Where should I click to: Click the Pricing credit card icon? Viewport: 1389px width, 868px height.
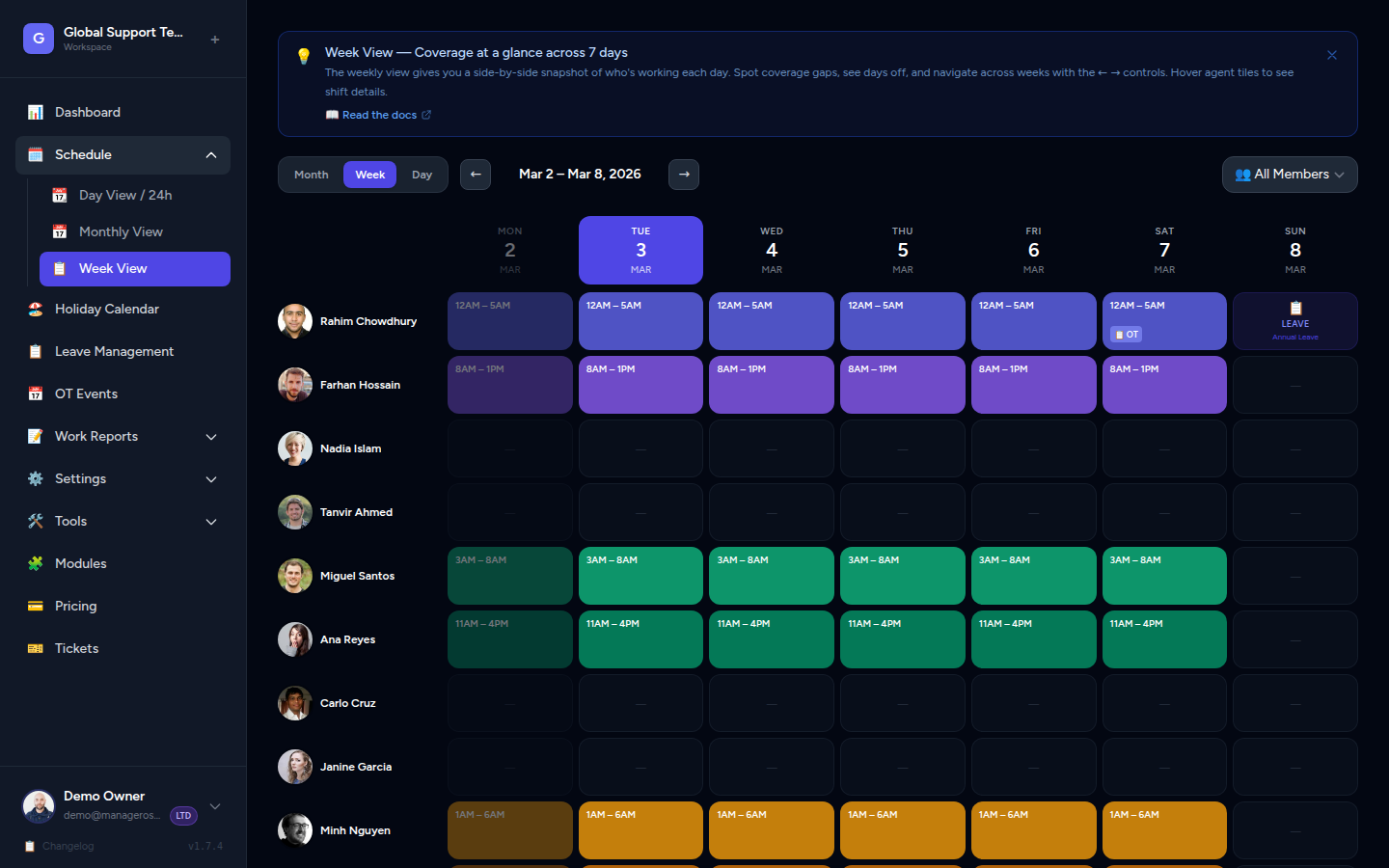[36, 607]
